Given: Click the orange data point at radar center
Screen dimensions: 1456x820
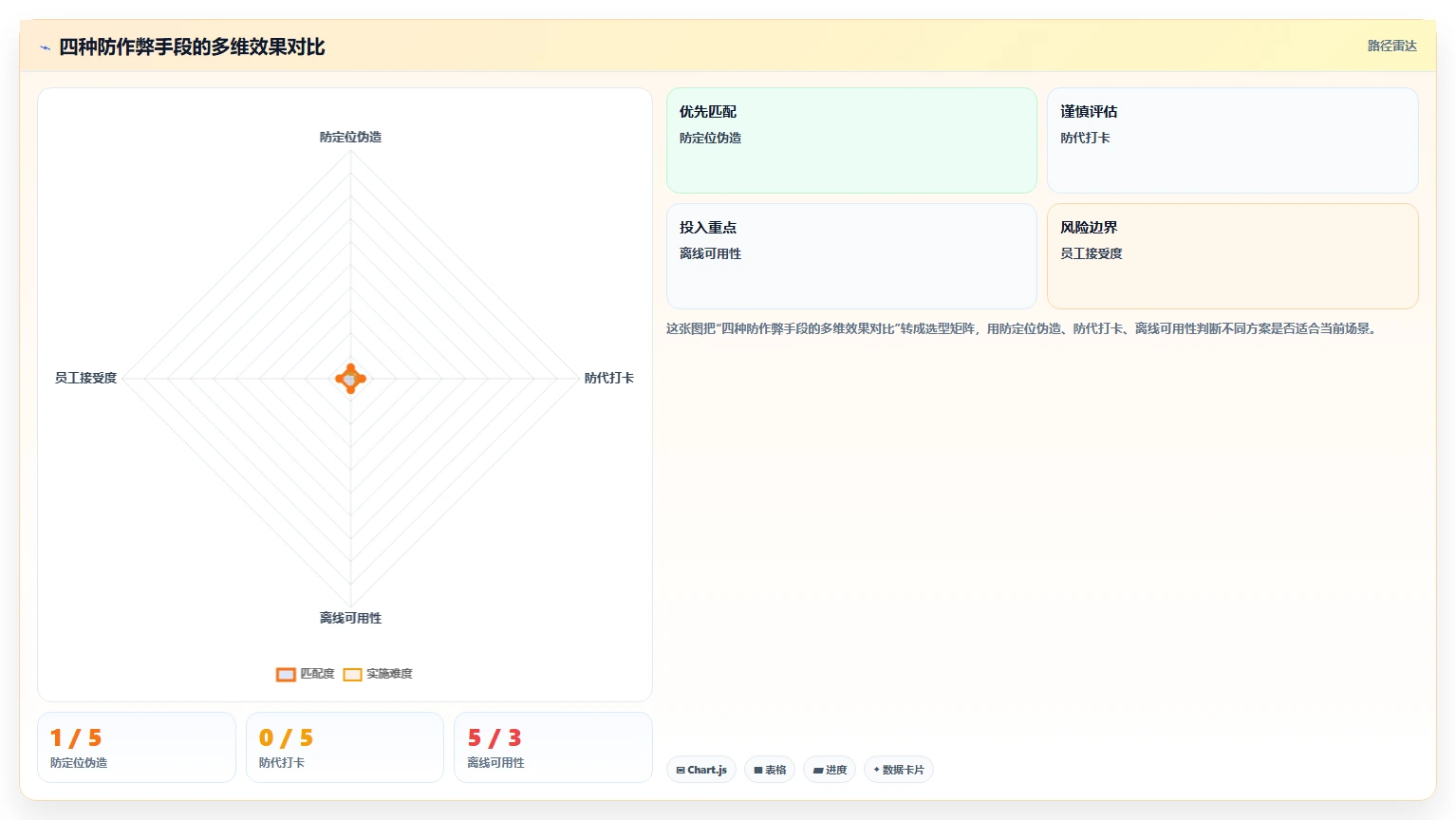Looking at the screenshot, I should (350, 379).
